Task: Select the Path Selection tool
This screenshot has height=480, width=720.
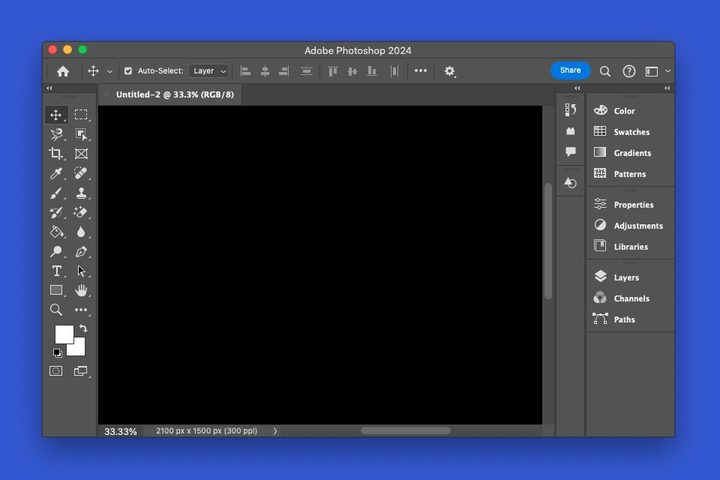Action: coord(81,271)
